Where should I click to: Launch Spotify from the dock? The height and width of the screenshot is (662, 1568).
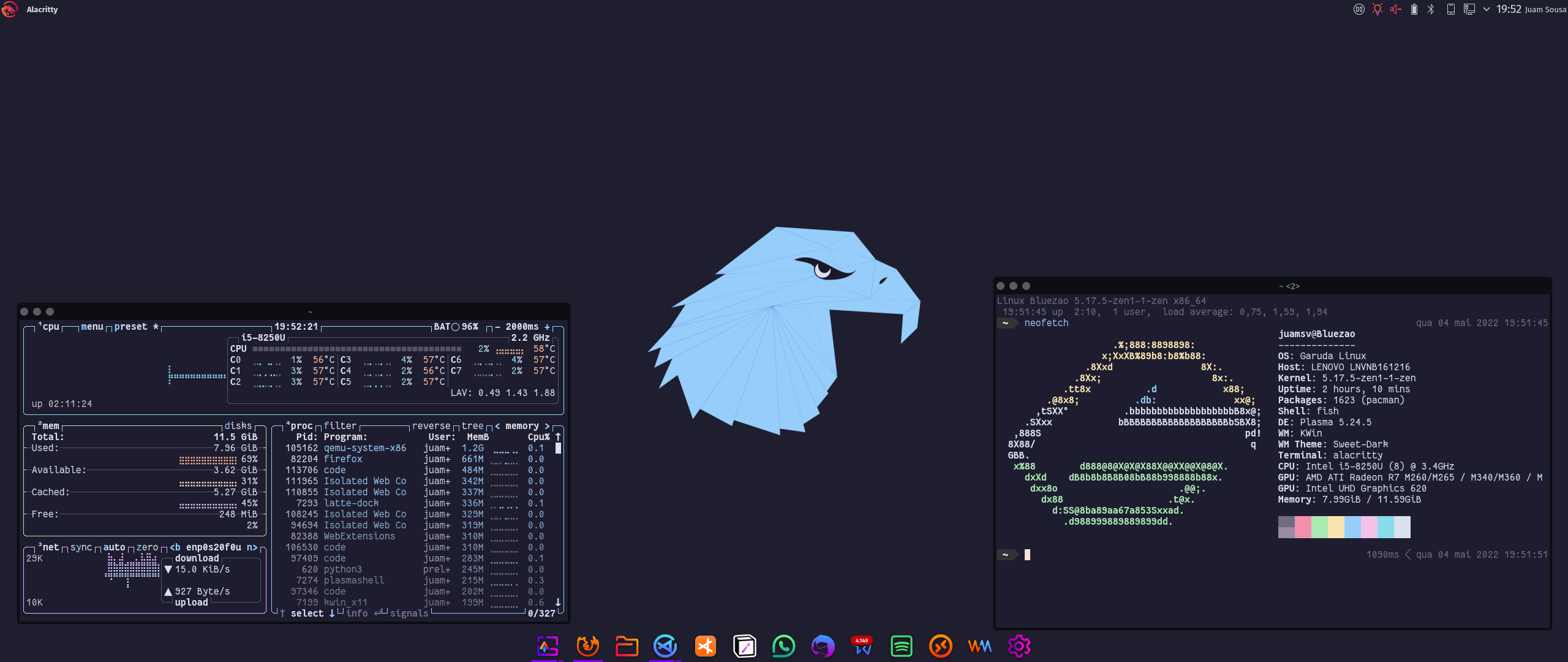pyautogui.click(x=901, y=646)
